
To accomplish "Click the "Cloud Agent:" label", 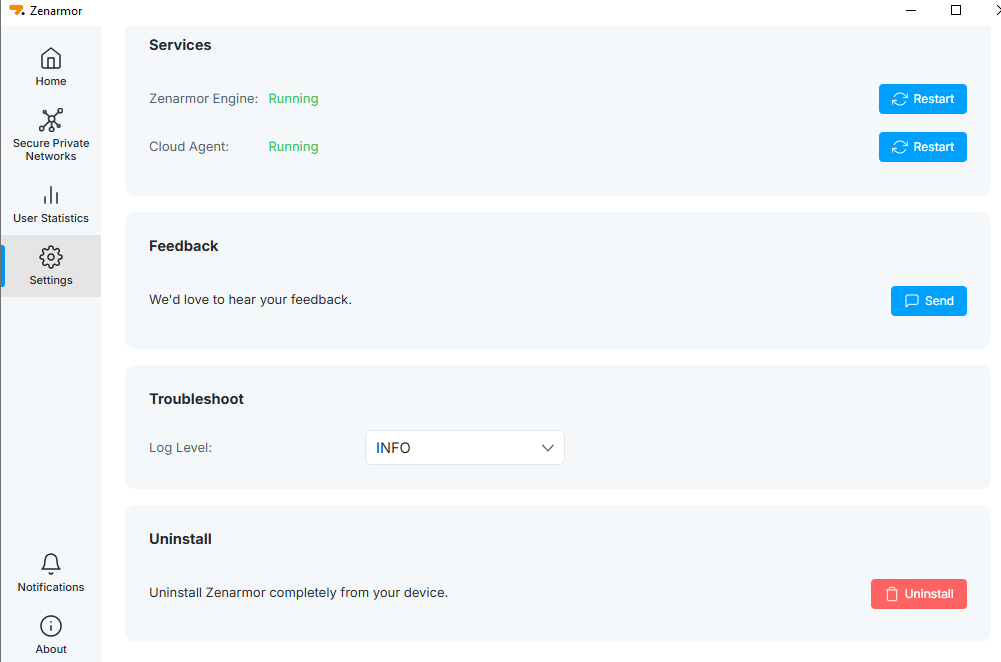I will coord(189,146).
